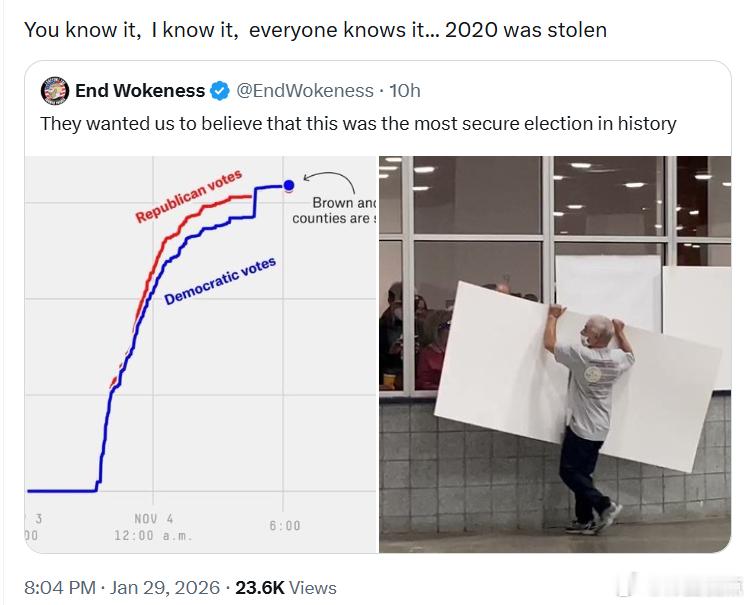The height and width of the screenshot is (605, 751).
Task: Click the blue "Democratic votes" chart label
Action: coord(219,281)
